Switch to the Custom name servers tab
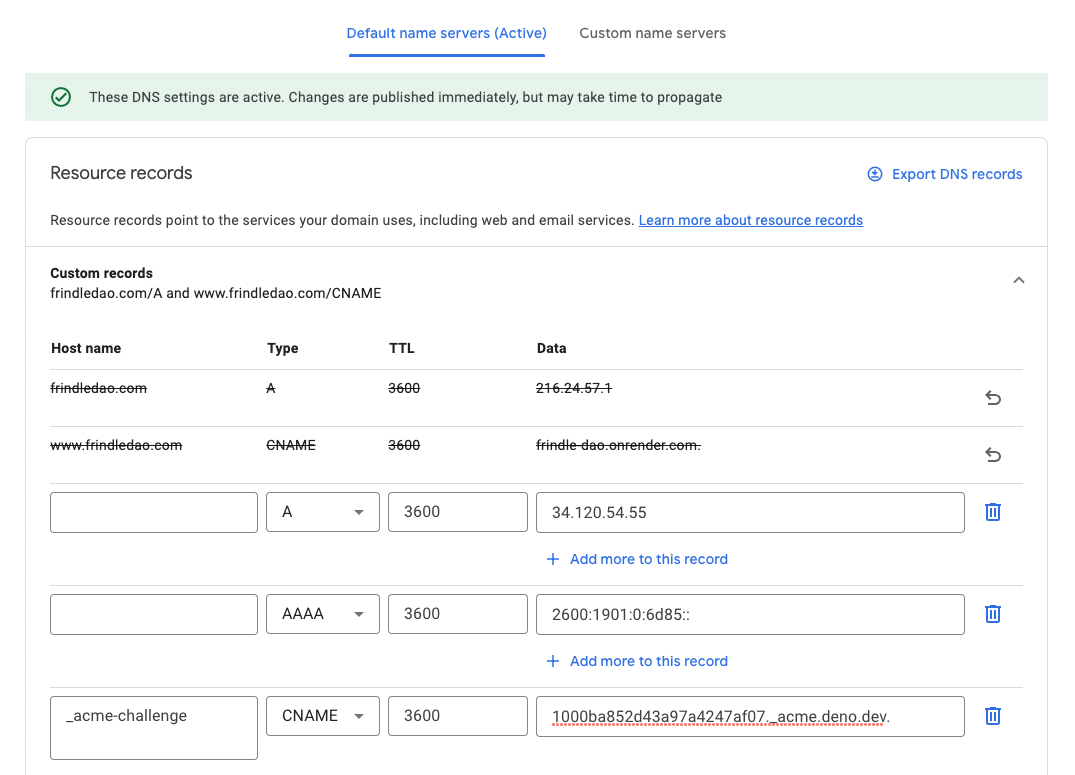 click(652, 33)
